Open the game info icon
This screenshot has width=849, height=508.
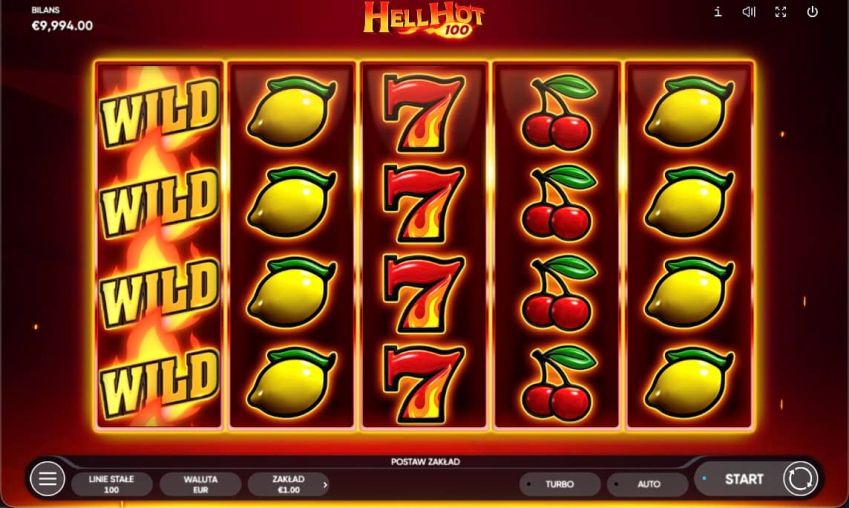[x=717, y=12]
